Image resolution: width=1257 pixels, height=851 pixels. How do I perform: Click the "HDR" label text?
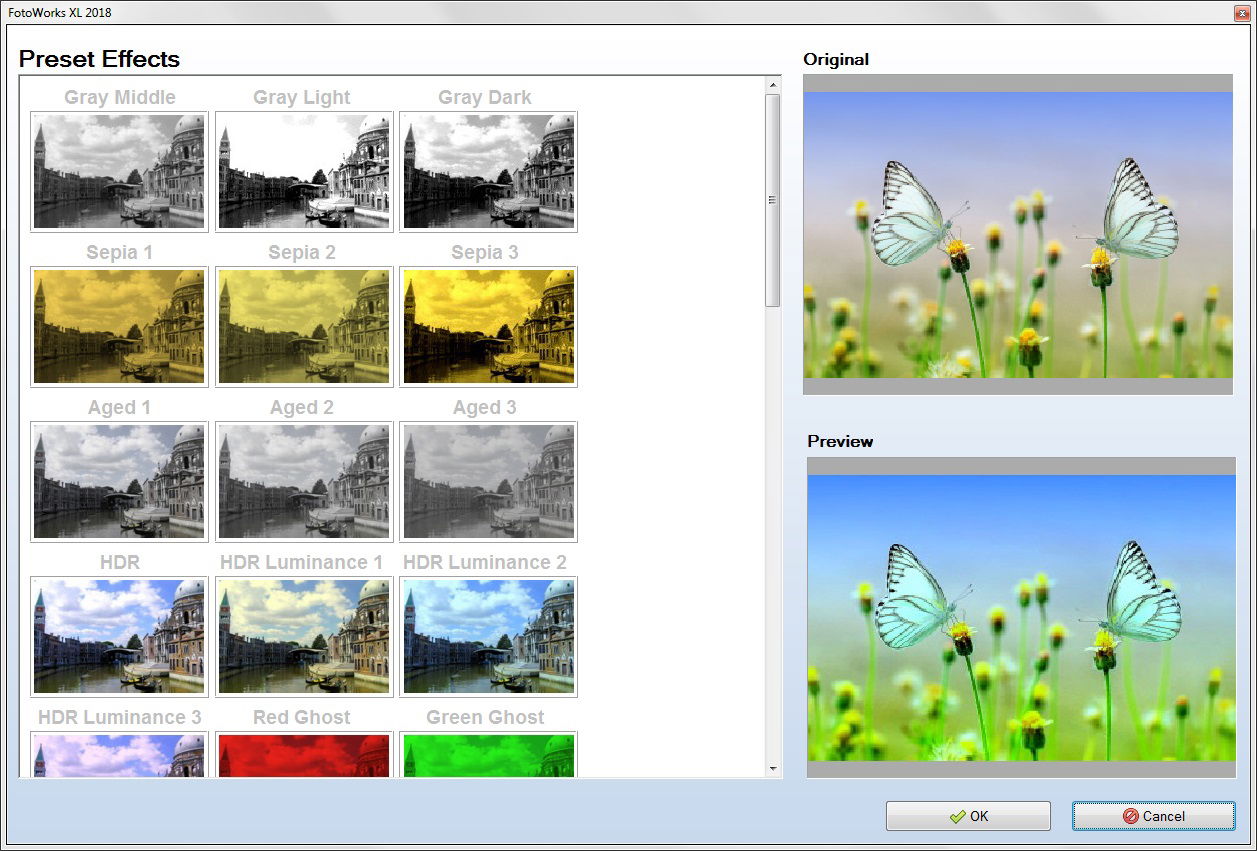[x=120, y=562]
